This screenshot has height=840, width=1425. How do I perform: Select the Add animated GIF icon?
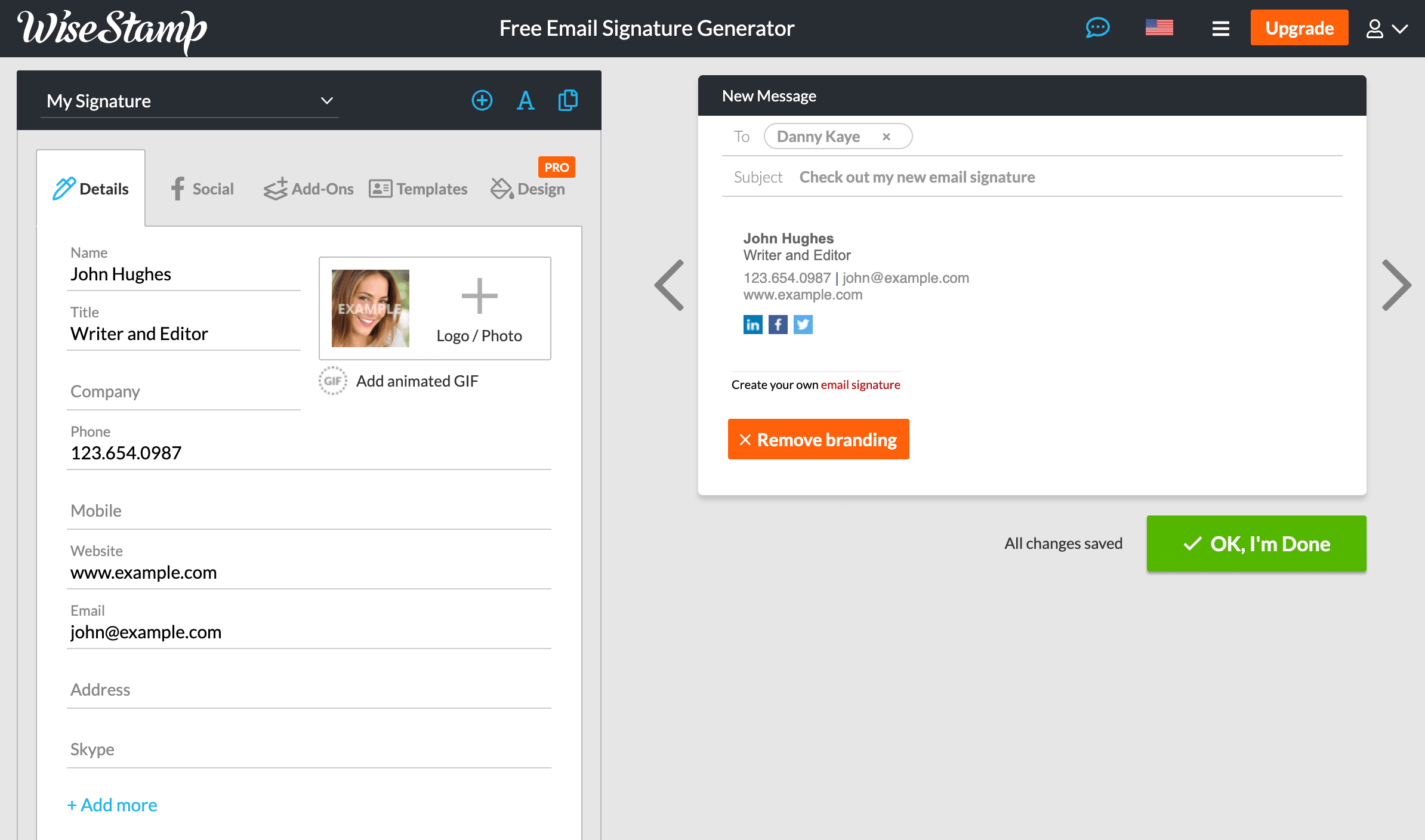(x=332, y=381)
